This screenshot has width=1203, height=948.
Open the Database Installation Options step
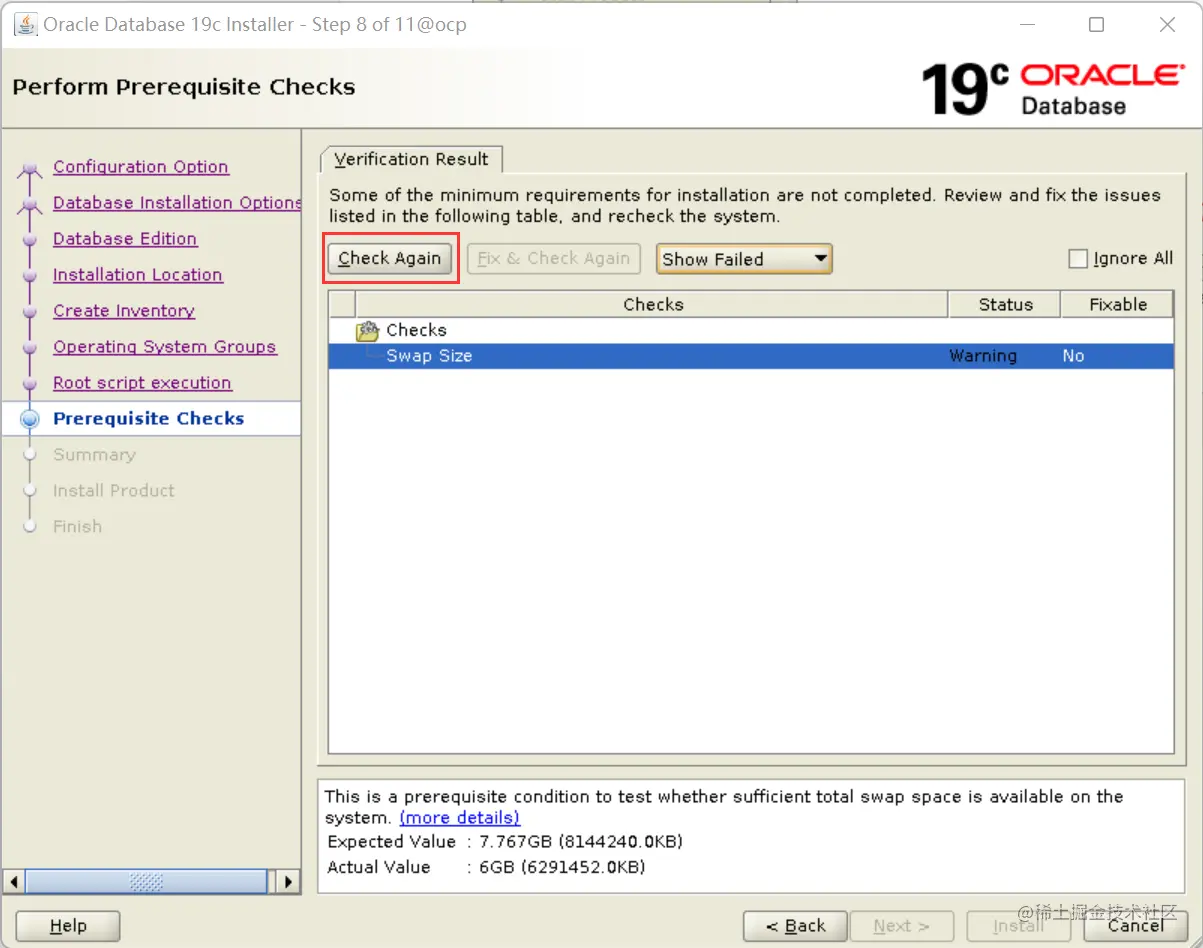coord(177,203)
